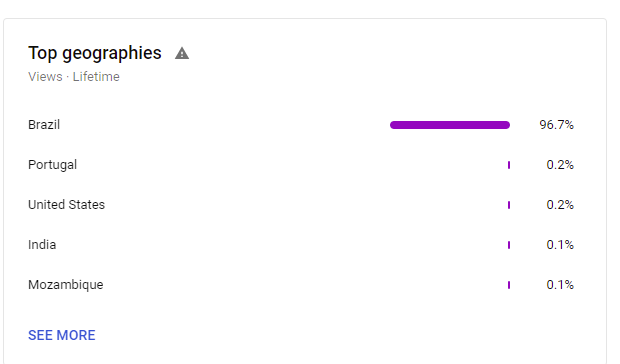Open the SEE MORE link

62,335
